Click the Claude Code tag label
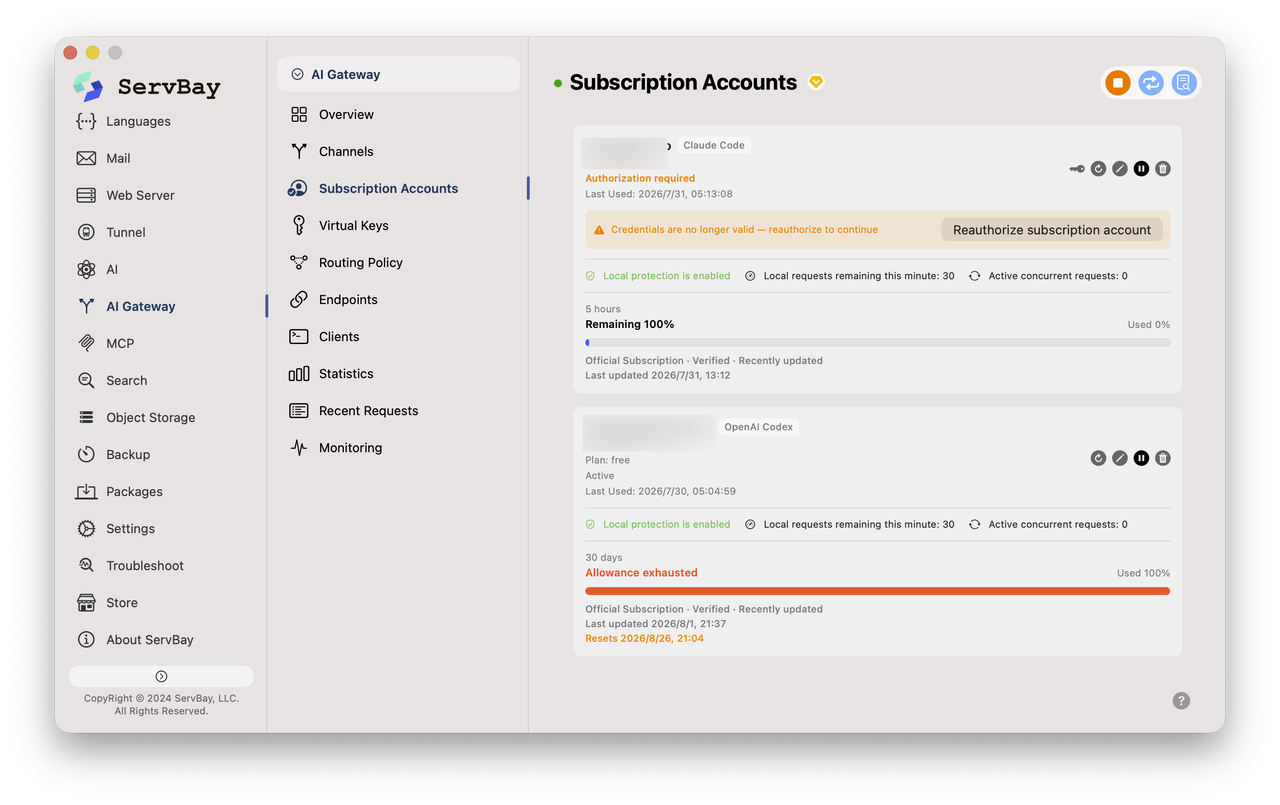The width and height of the screenshot is (1280, 805). pos(714,145)
